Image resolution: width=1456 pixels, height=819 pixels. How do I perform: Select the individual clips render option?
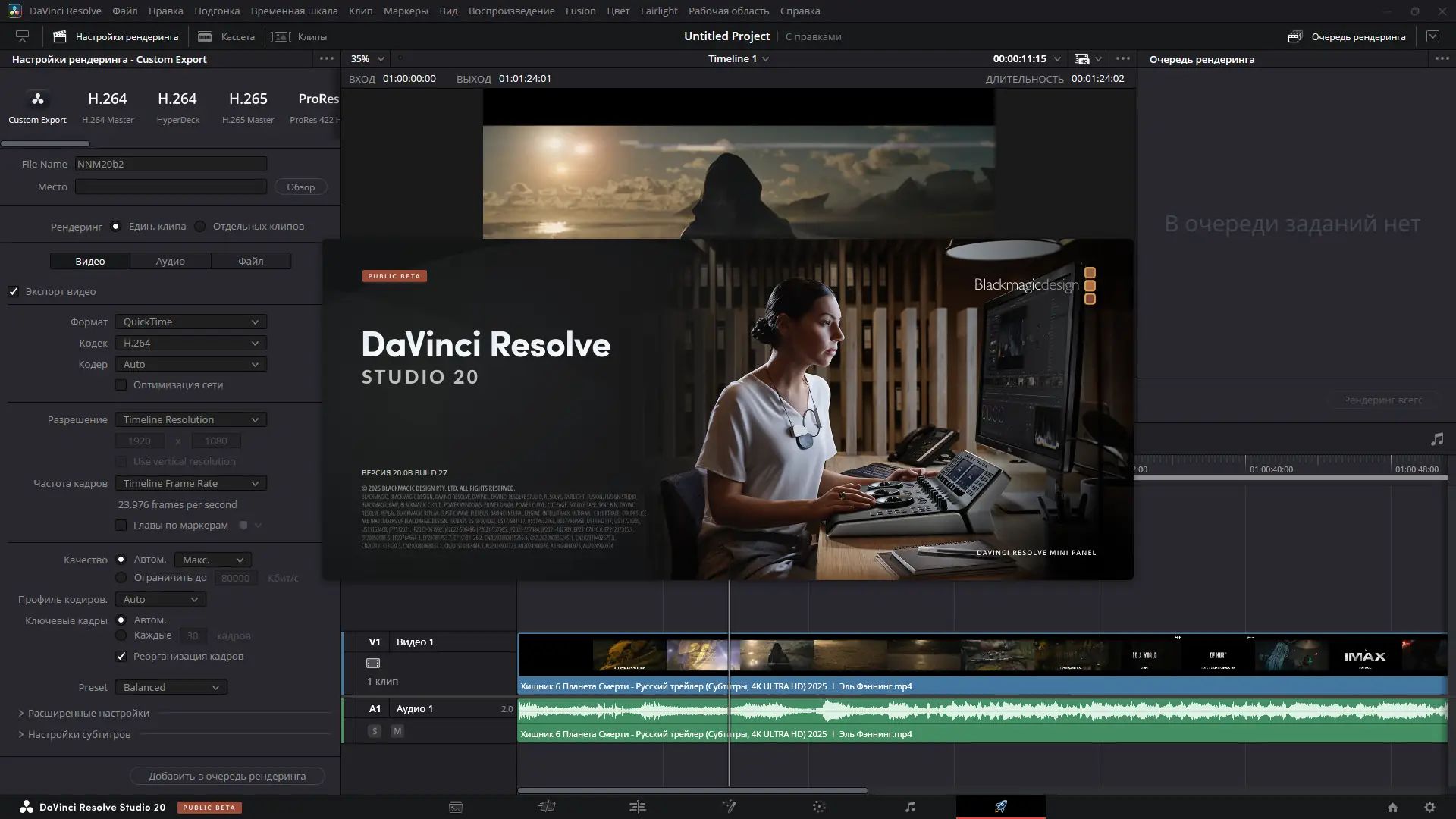[x=200, y=227]
